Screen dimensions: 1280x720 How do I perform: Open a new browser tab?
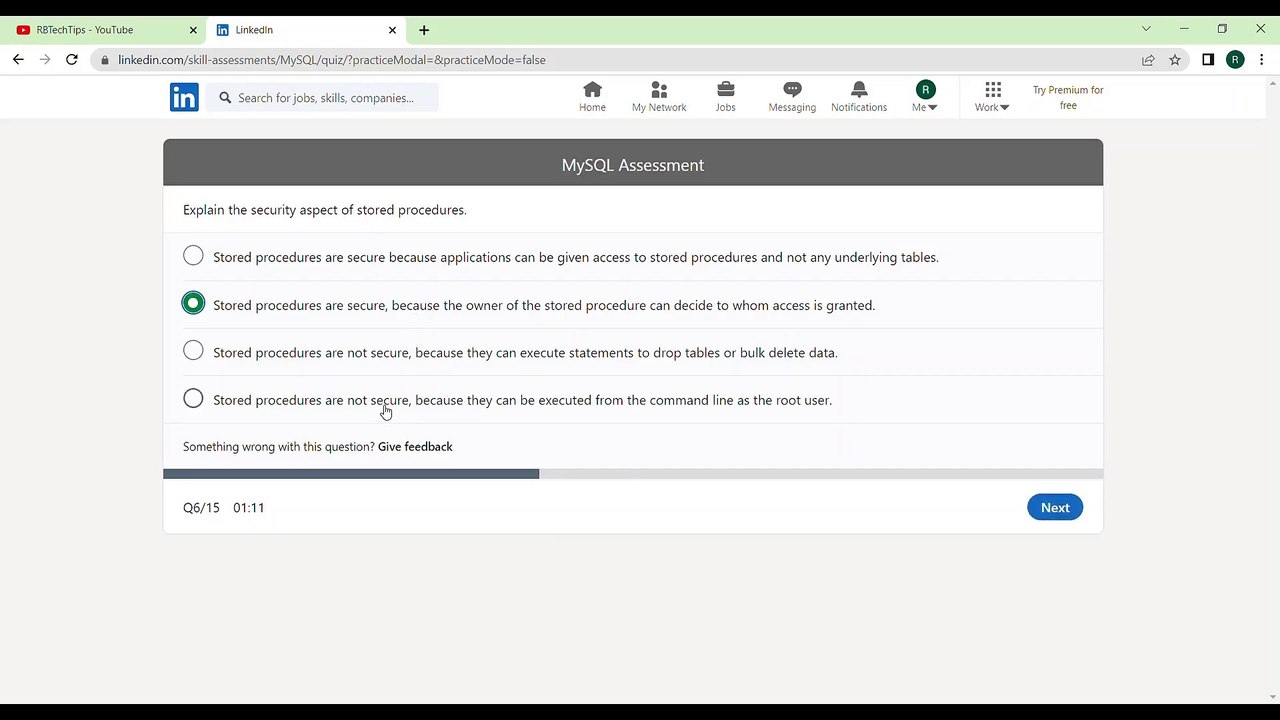point(424,30)
